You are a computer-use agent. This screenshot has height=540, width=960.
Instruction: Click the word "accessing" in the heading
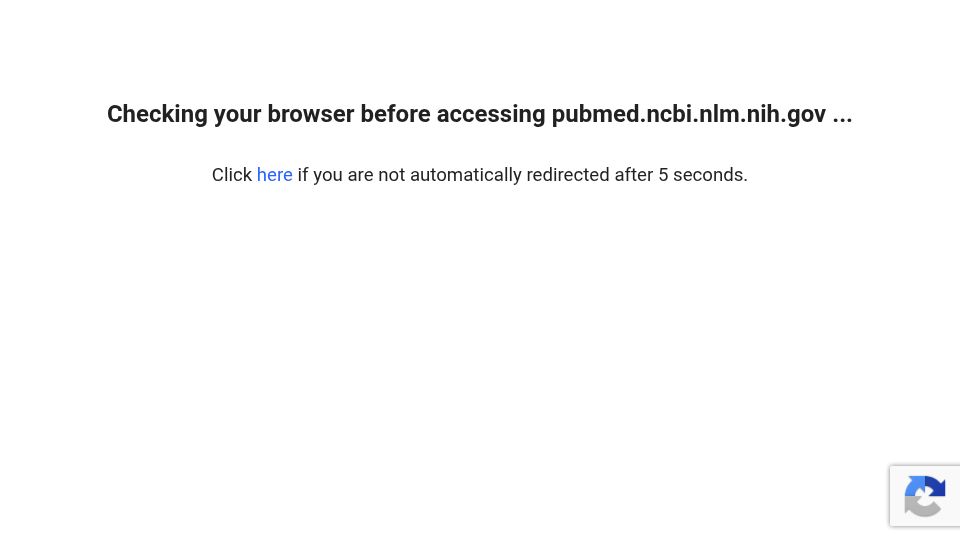point(490,114)
